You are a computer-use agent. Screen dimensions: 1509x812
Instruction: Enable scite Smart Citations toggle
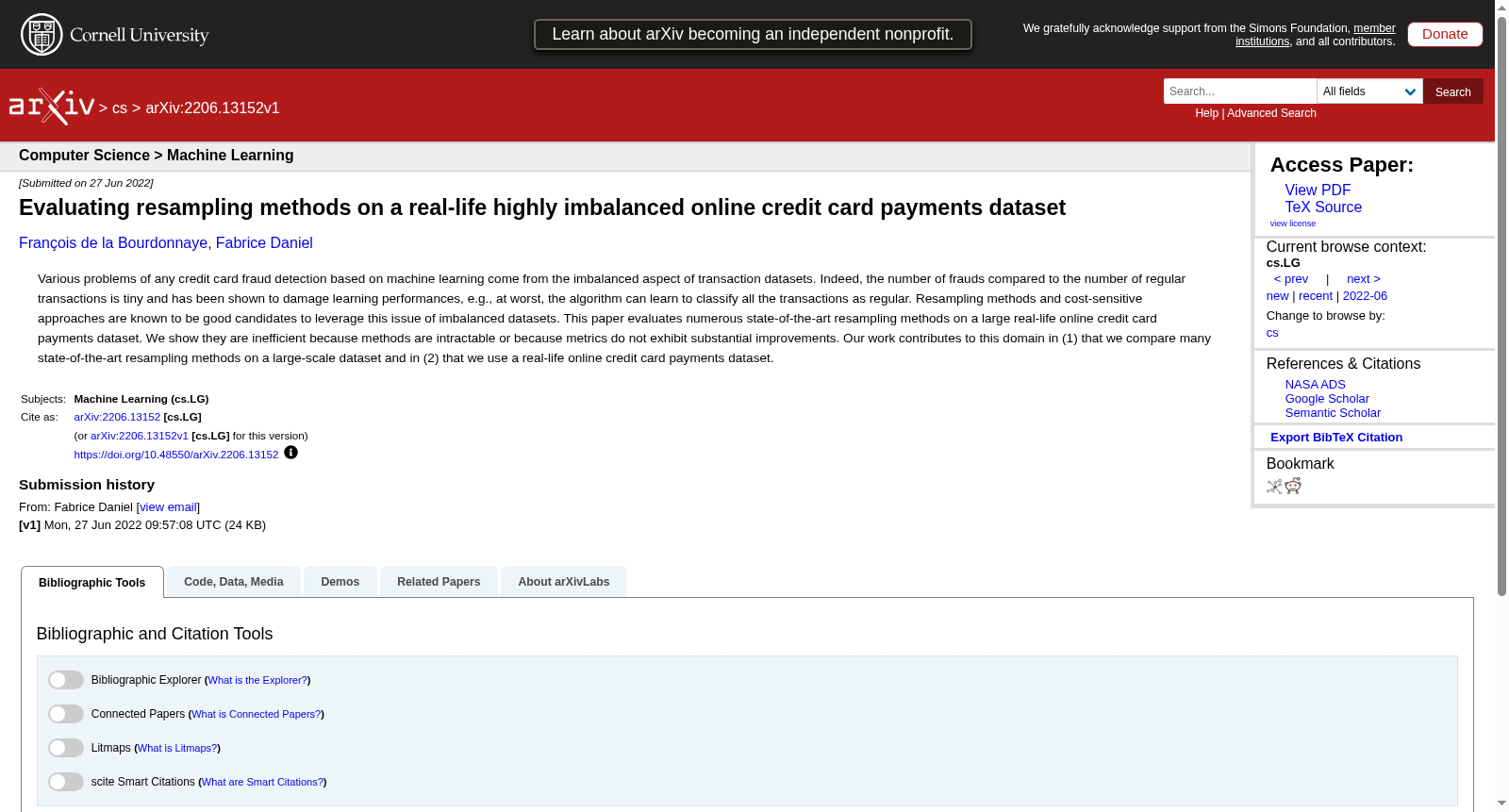point(66,782)
